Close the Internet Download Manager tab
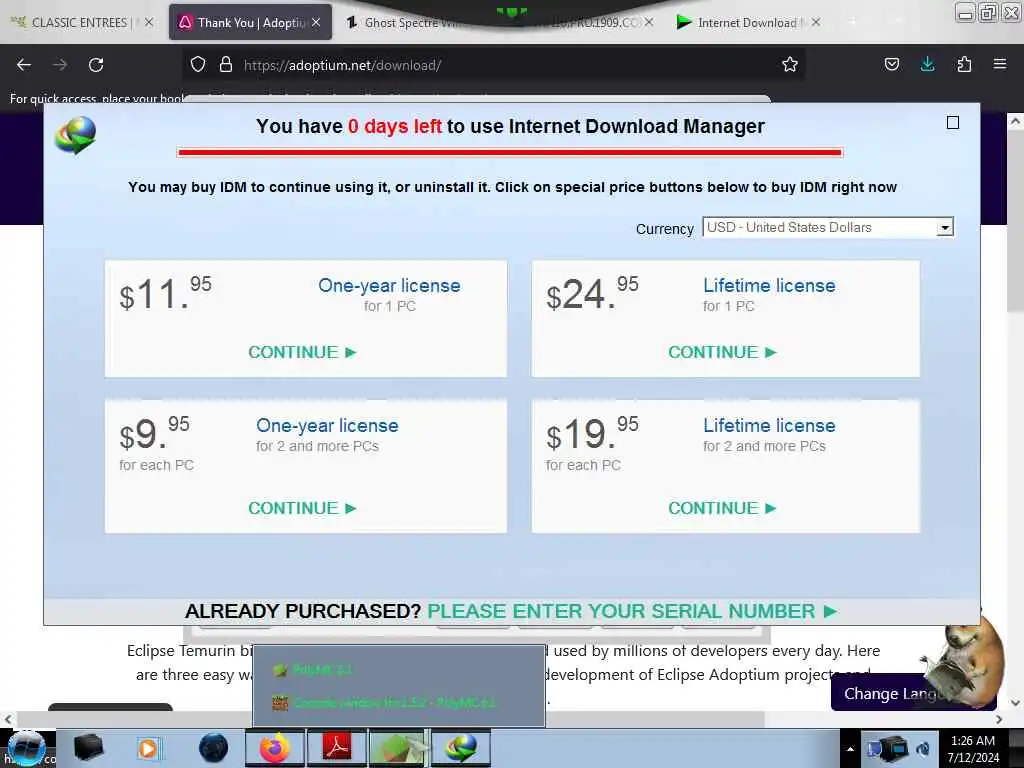This screenshot has width=1024, height=768. click(x=816, y=22)
